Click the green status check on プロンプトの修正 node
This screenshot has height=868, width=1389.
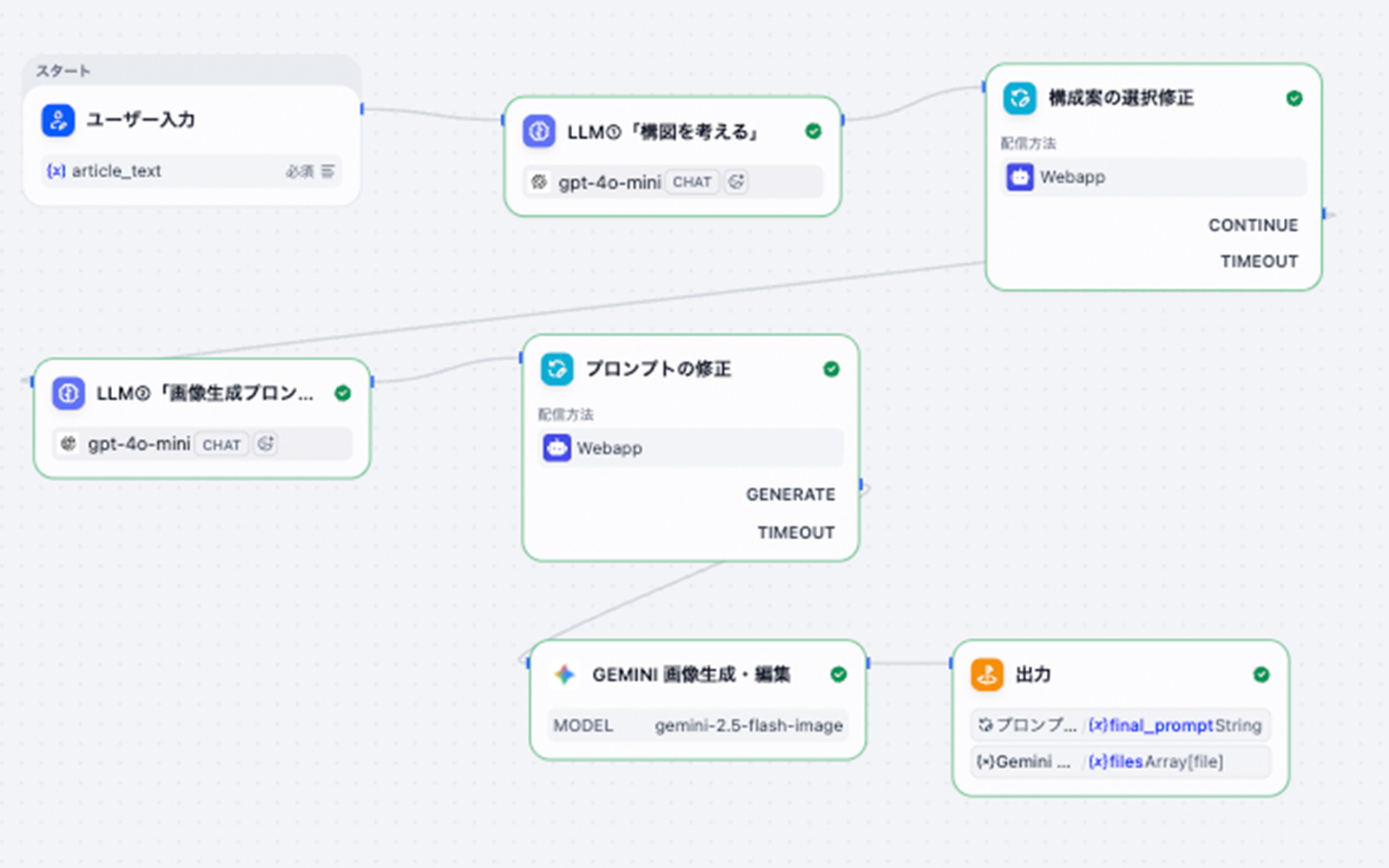tap(832, 369)
